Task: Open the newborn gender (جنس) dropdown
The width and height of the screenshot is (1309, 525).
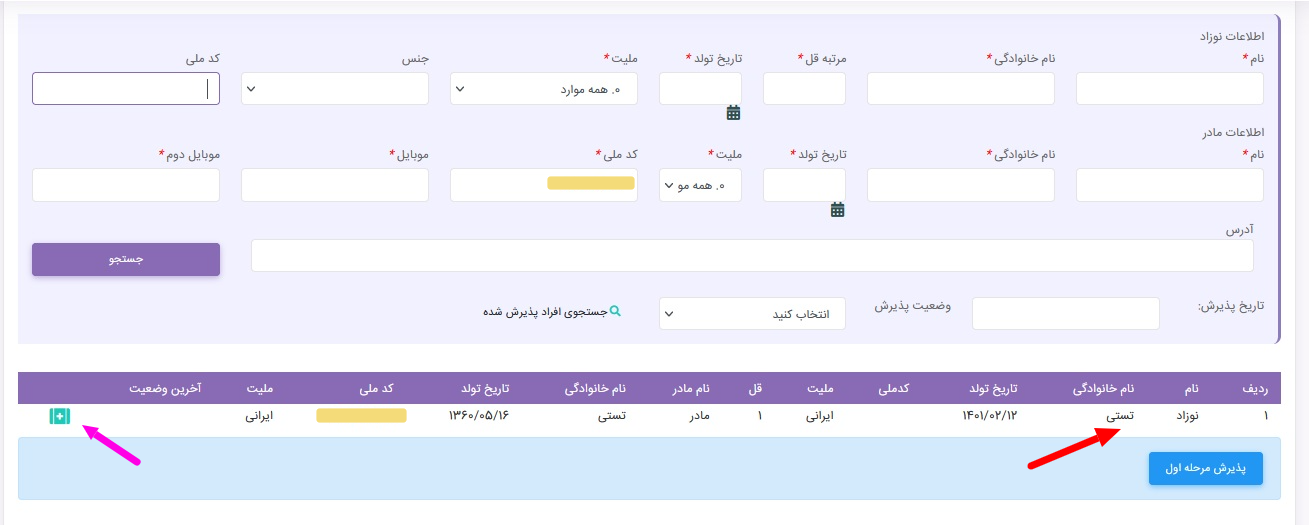Action: click(334, 89)
